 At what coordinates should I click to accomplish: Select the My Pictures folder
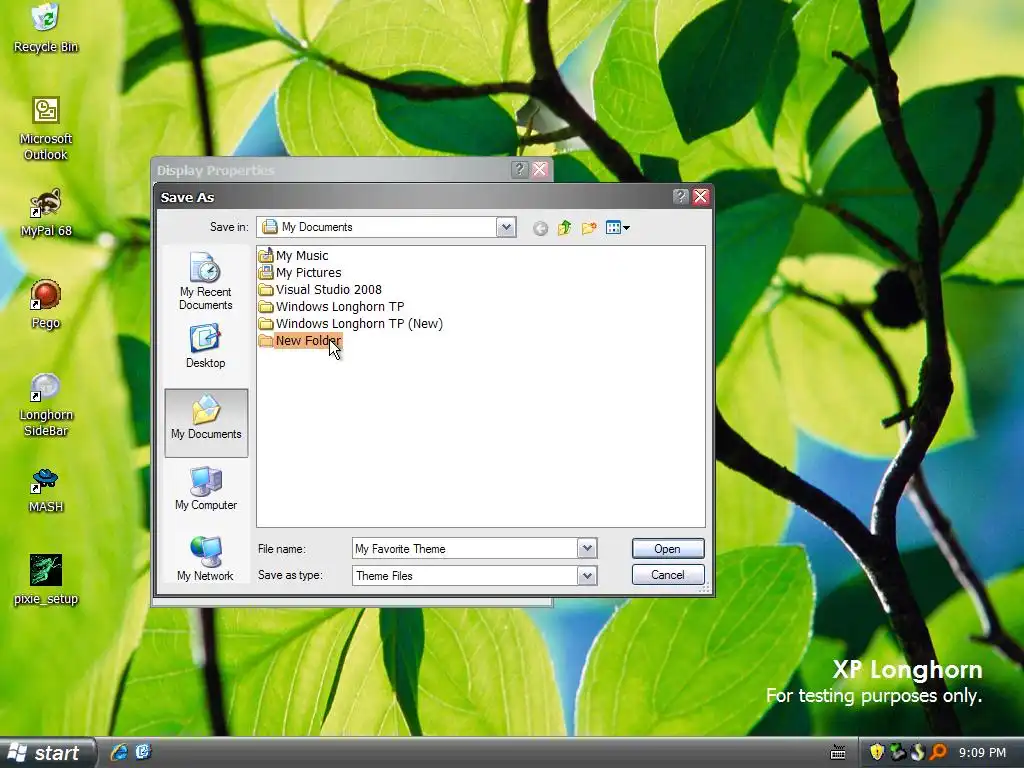(300, 272)
